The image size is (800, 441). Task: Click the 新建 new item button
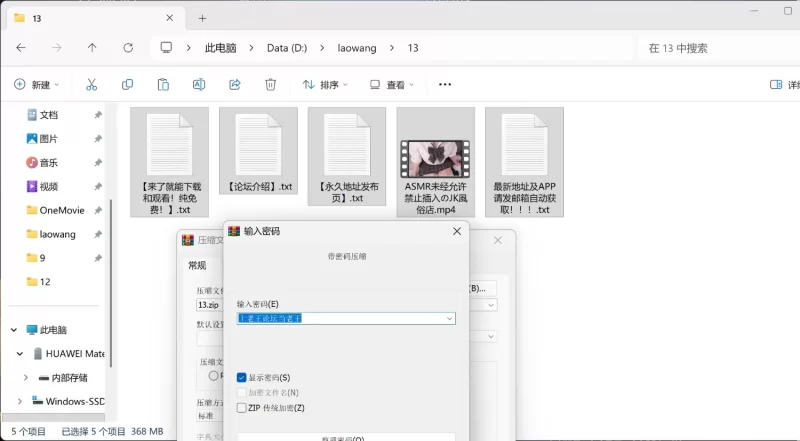37,85
